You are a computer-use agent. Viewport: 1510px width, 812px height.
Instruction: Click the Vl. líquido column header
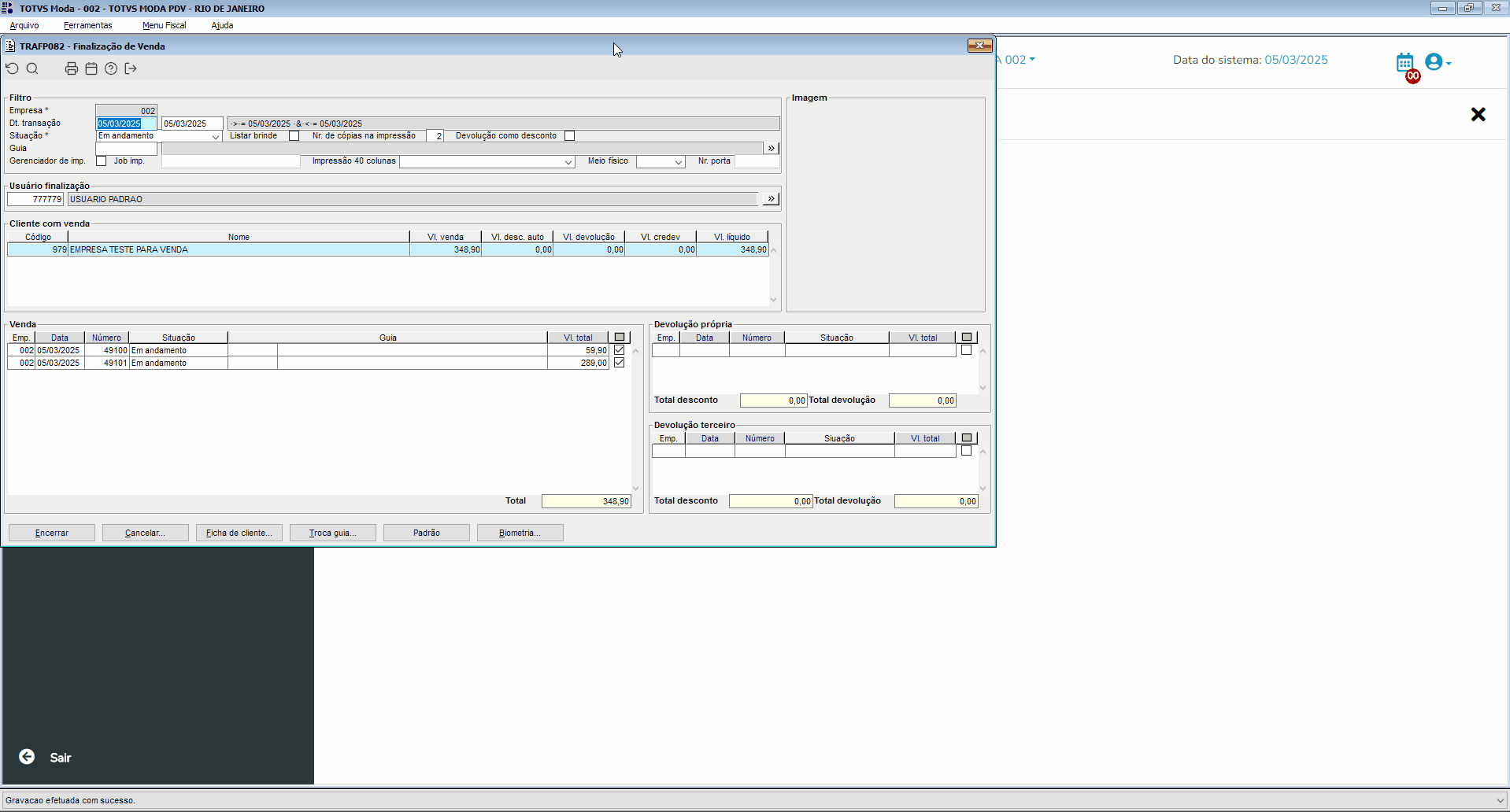point(732,237)
